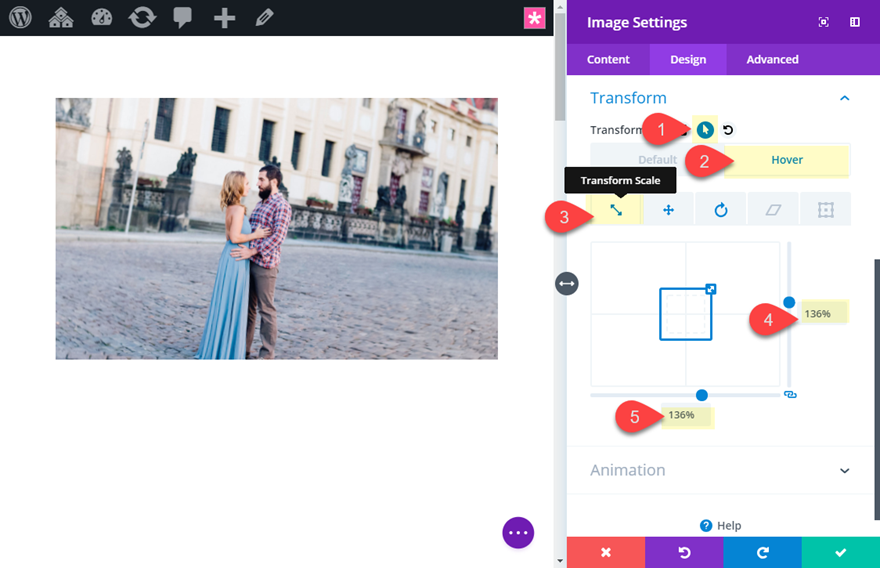Image resolution: width=880 pixels, height=568 pixels.
Task: Toggle linked scale values chain icon
Action: pos(790,395)
